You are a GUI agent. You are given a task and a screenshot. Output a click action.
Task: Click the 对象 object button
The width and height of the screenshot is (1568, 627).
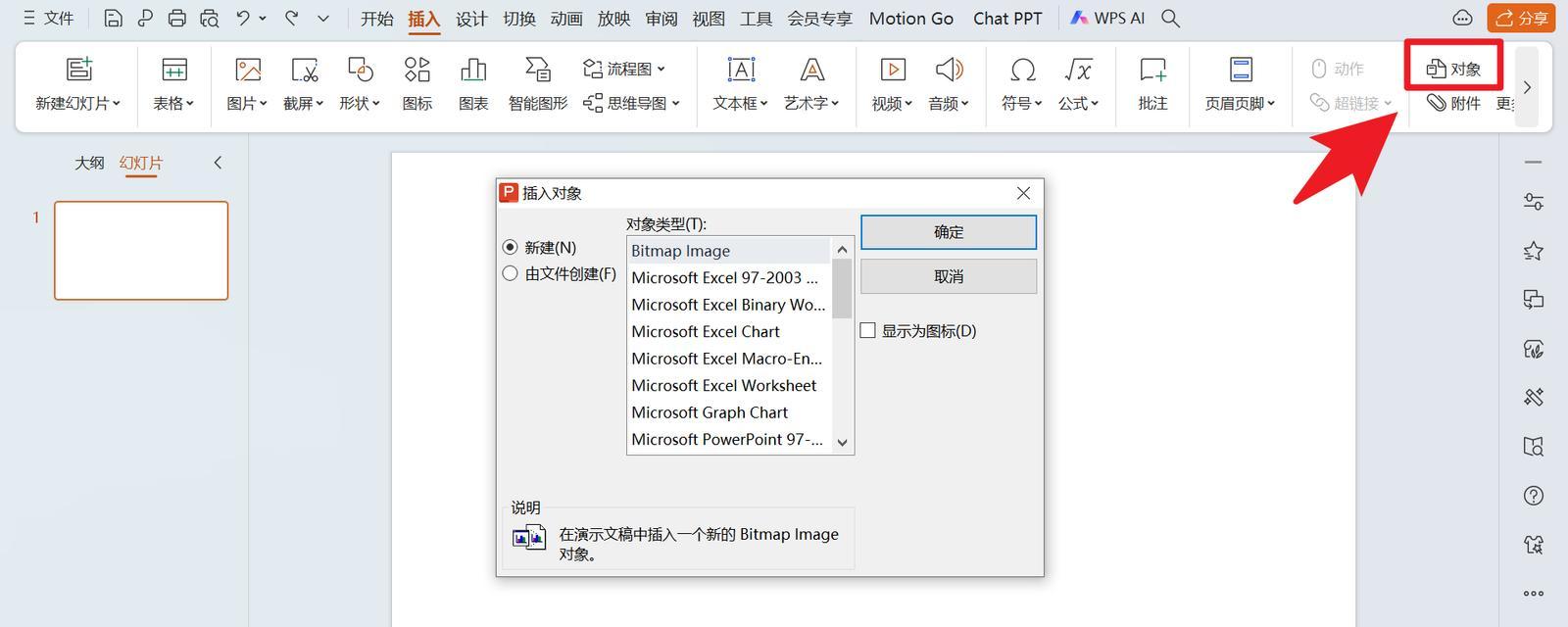pos(1453,69)
